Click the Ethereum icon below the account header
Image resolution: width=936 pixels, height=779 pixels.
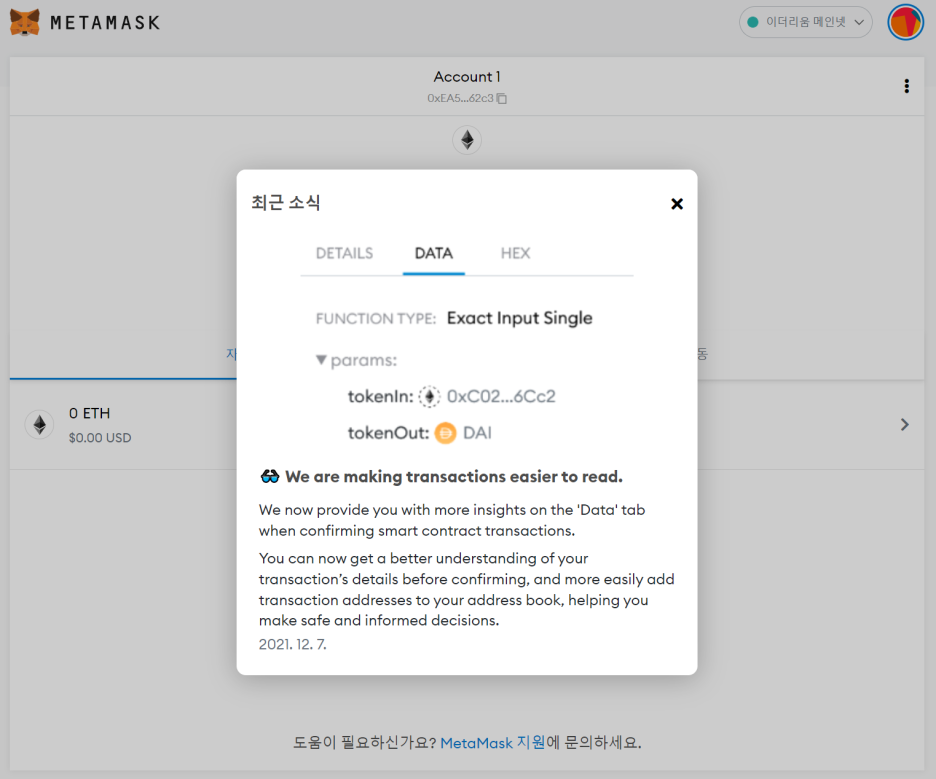pos(467,140)
